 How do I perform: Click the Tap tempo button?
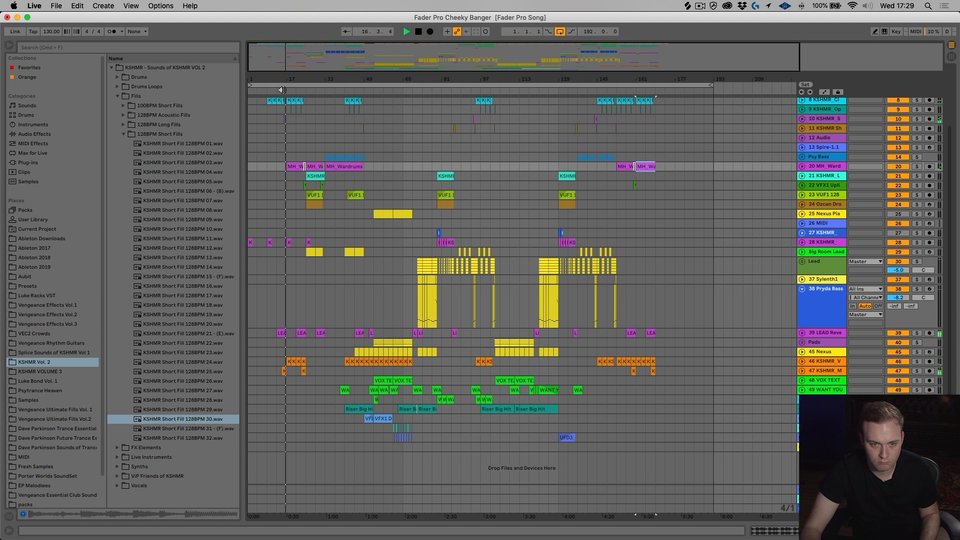[33, 31]
